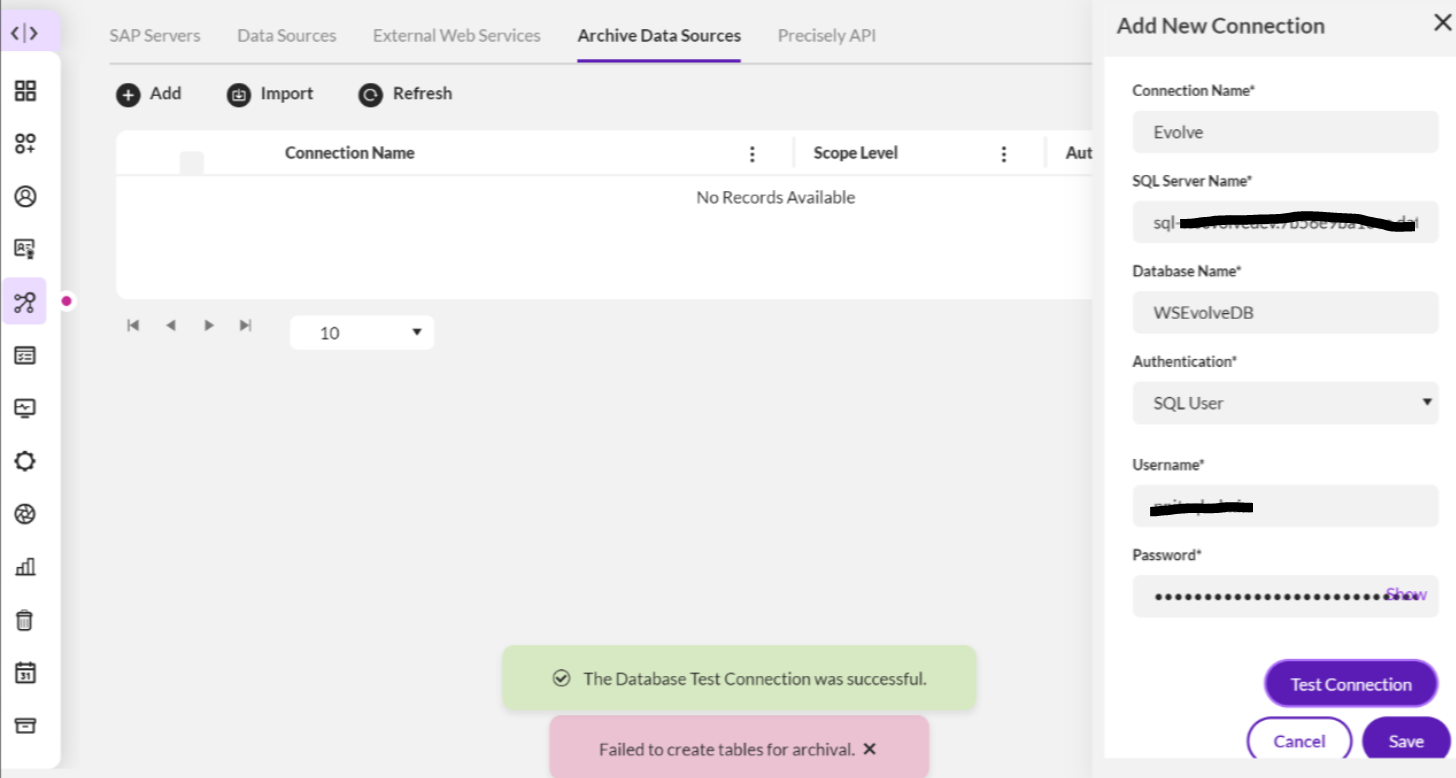Open the dashboard grid icon in sidebar
The width and height of the screenshot is (1456, 778).
pos(25,91)
